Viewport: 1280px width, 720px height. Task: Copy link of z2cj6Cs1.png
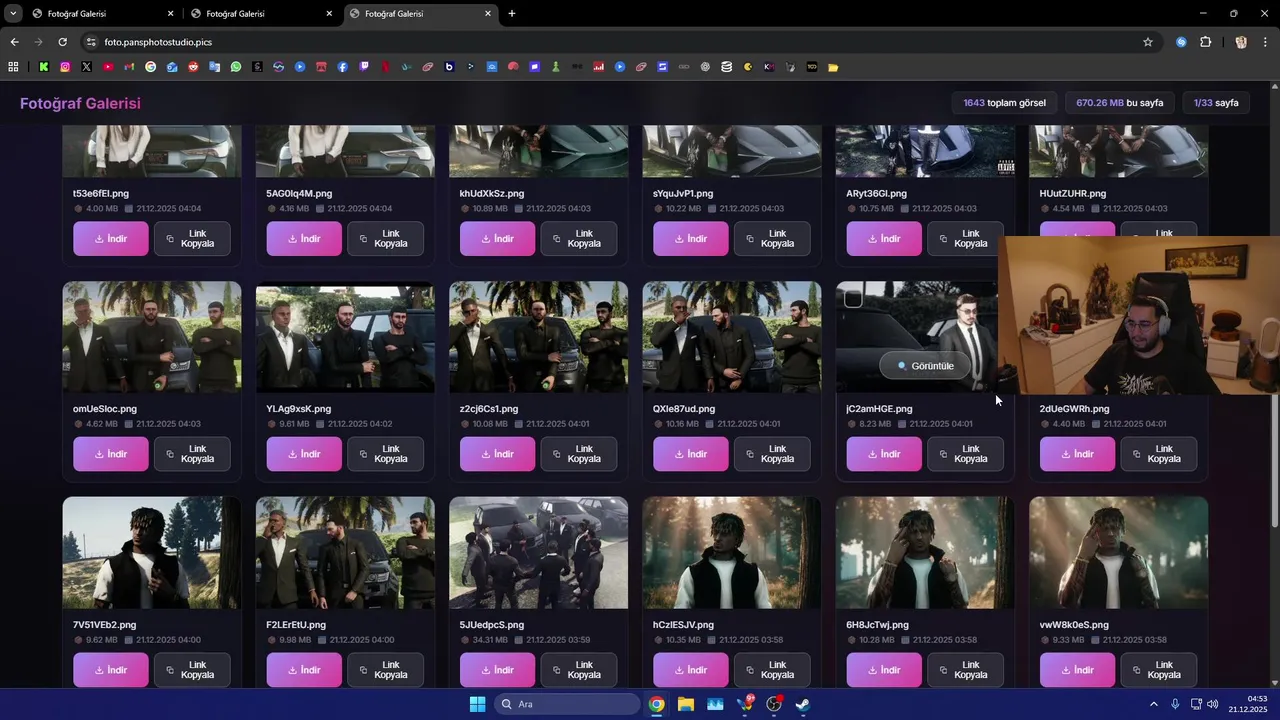pos(579,454)
